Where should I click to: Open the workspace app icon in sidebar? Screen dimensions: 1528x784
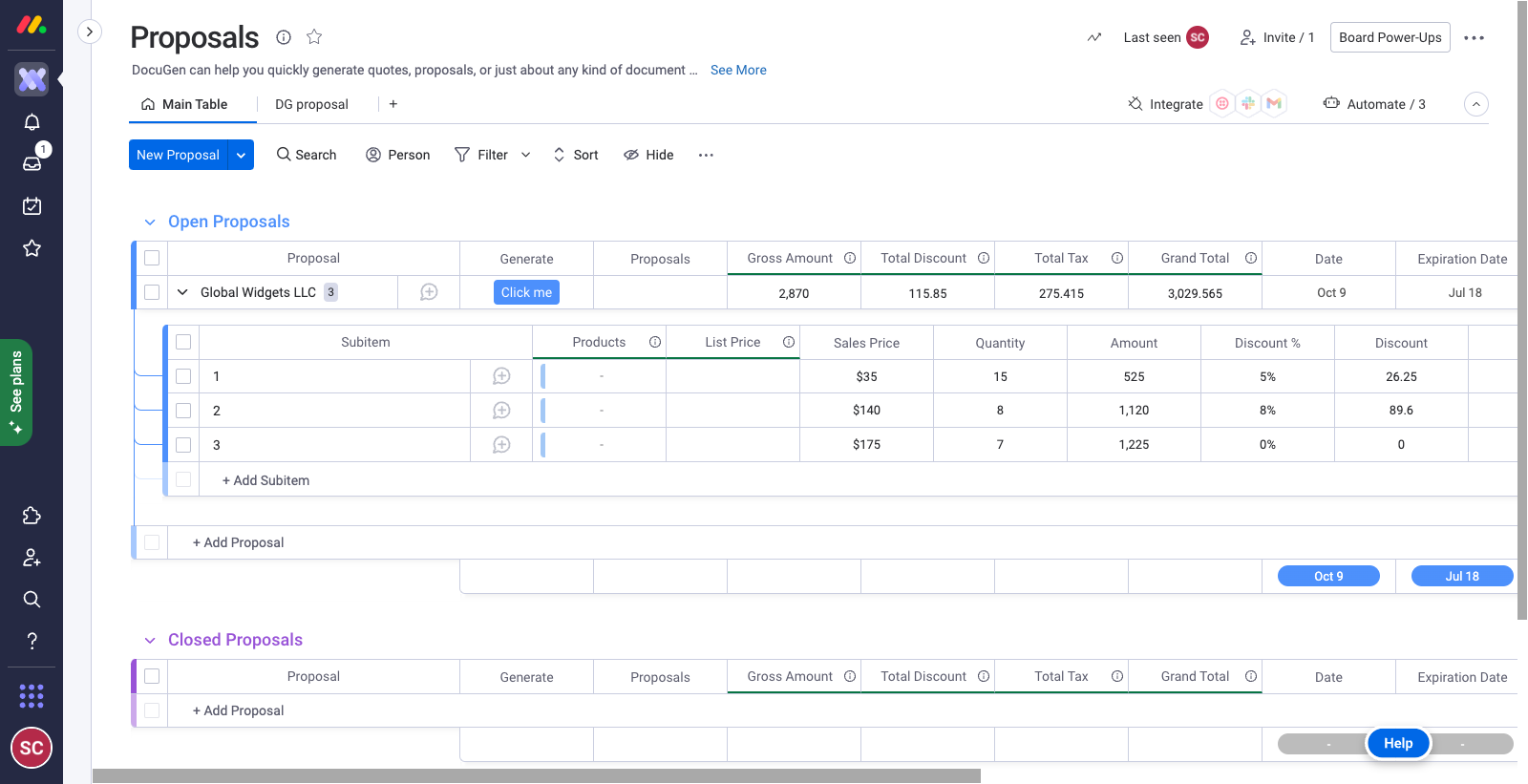[x=32, y=79]
